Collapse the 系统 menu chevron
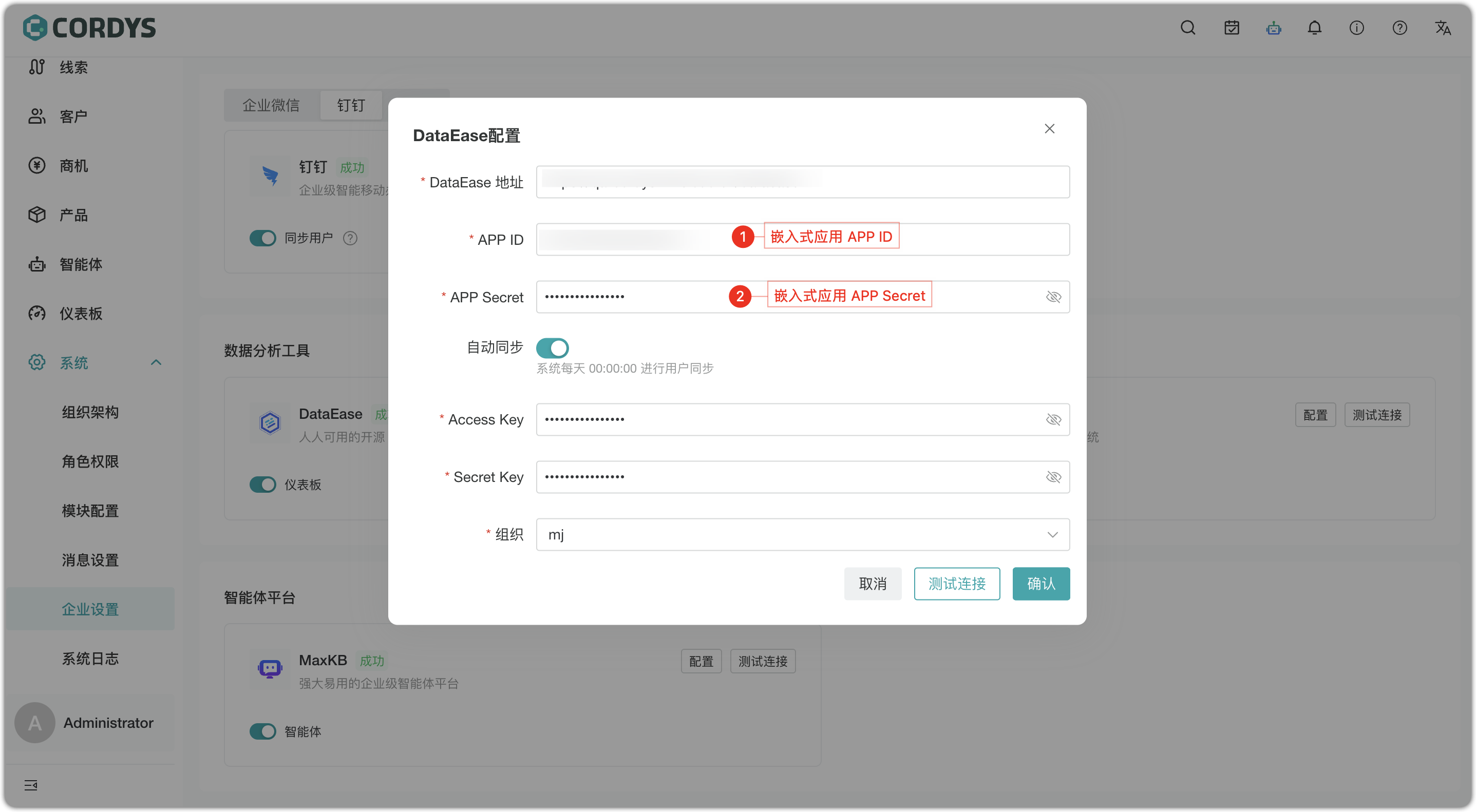The height and width of the screenshot is (812, 1476). (x=156, y=362)
